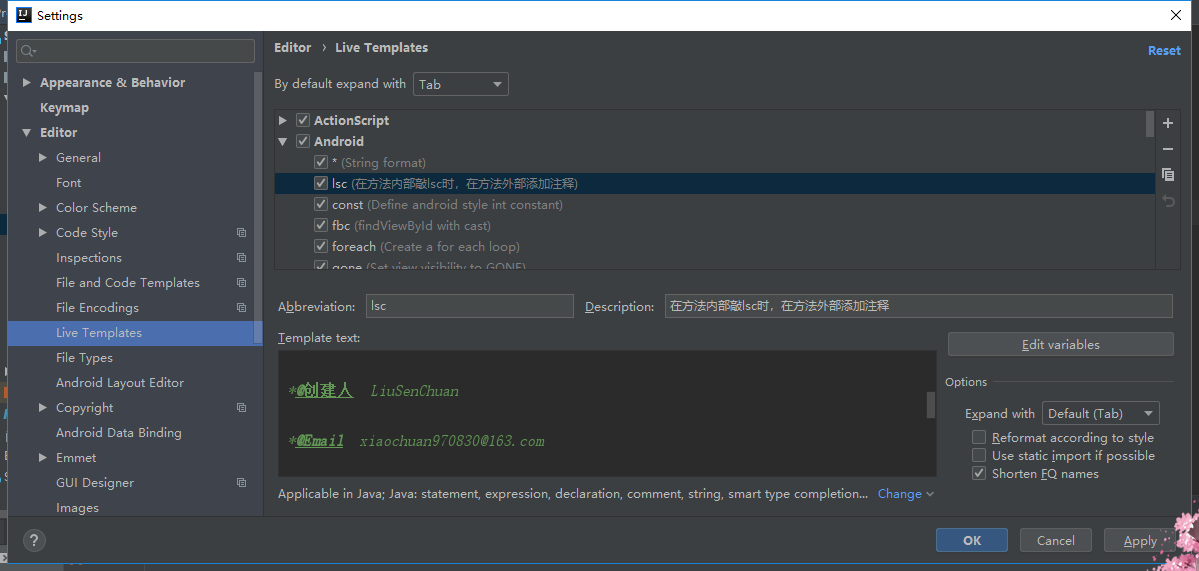1199x571 pixels.
Task: Open the help question mark button
Action: click(x=34, y=540)
